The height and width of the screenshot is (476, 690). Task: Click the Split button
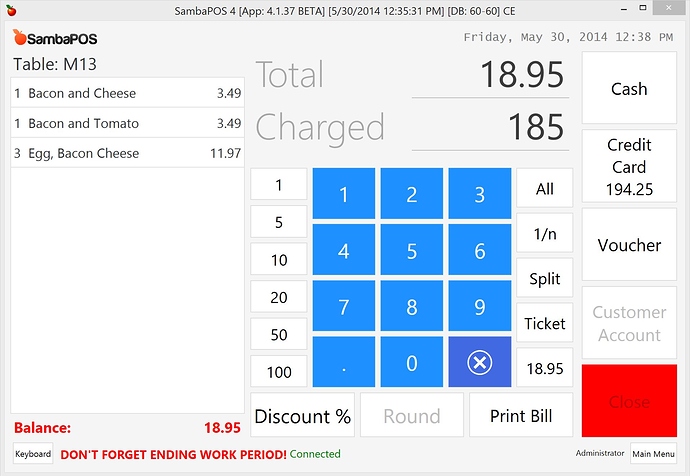pos(545,278)
